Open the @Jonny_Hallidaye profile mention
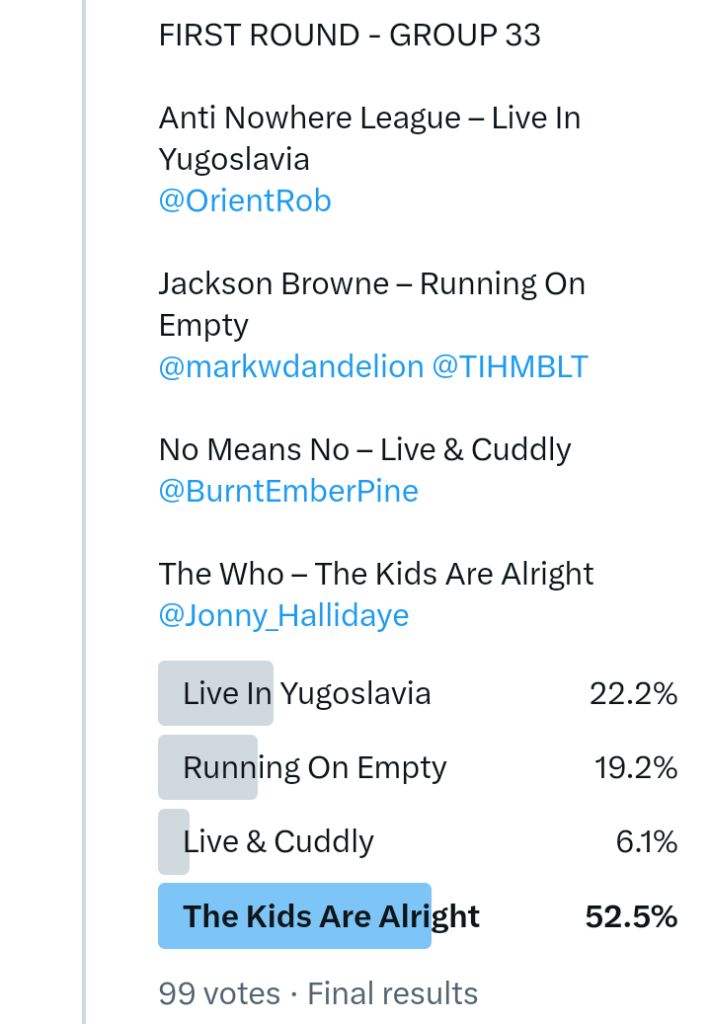711x1024 pixels. [x=283, y=615]
